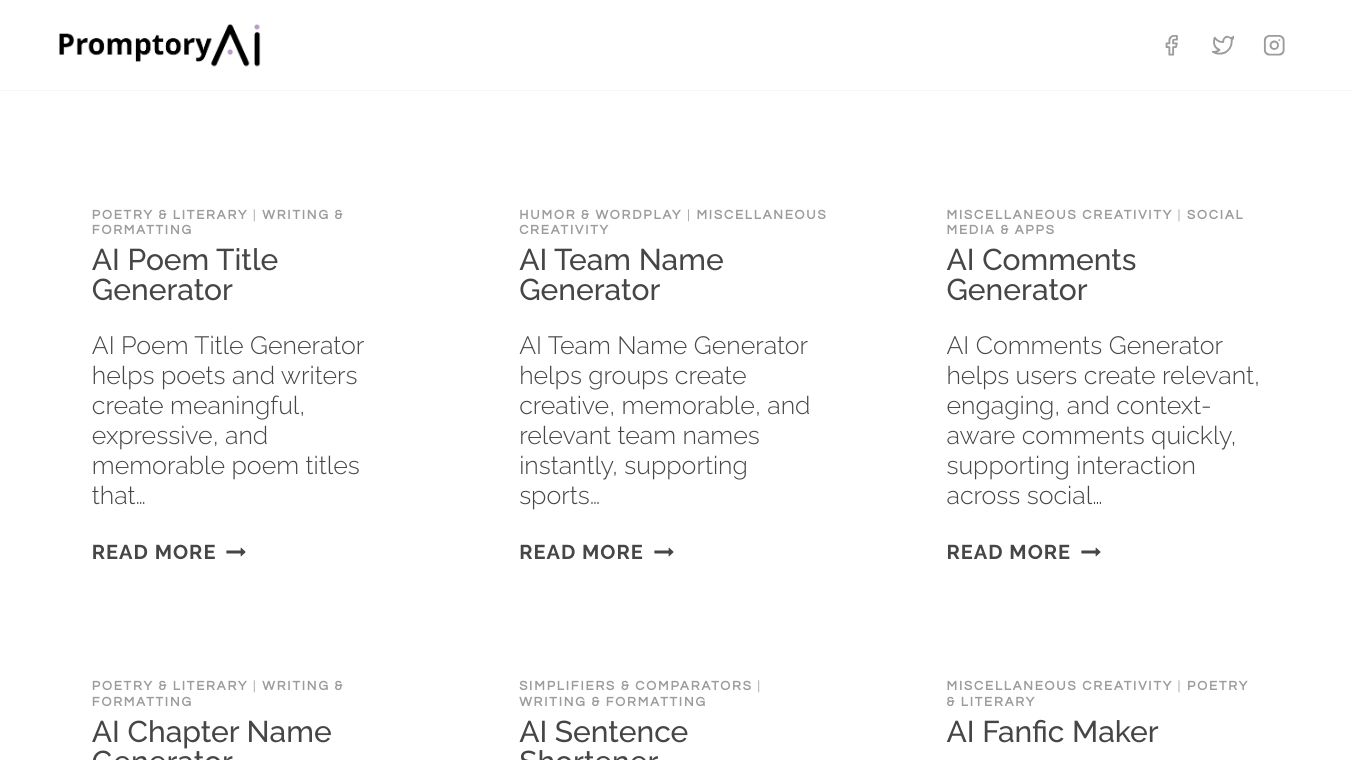The image size is (1352, 760).
Task: Open AI Team Name Generator heading
Action: 621,274
